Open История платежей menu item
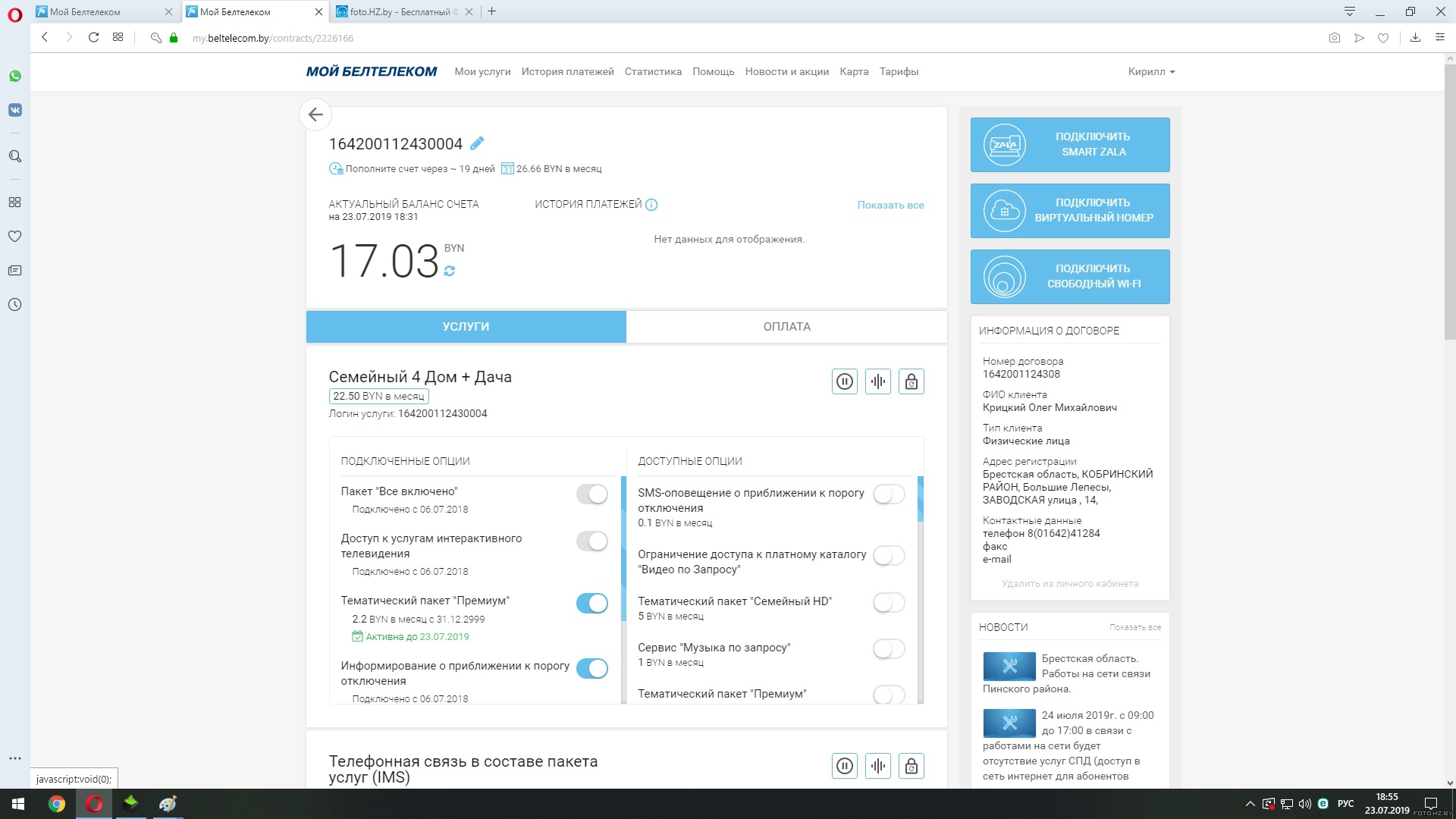This screenshot has height=819, width=1456. click(x=567, y=71)
